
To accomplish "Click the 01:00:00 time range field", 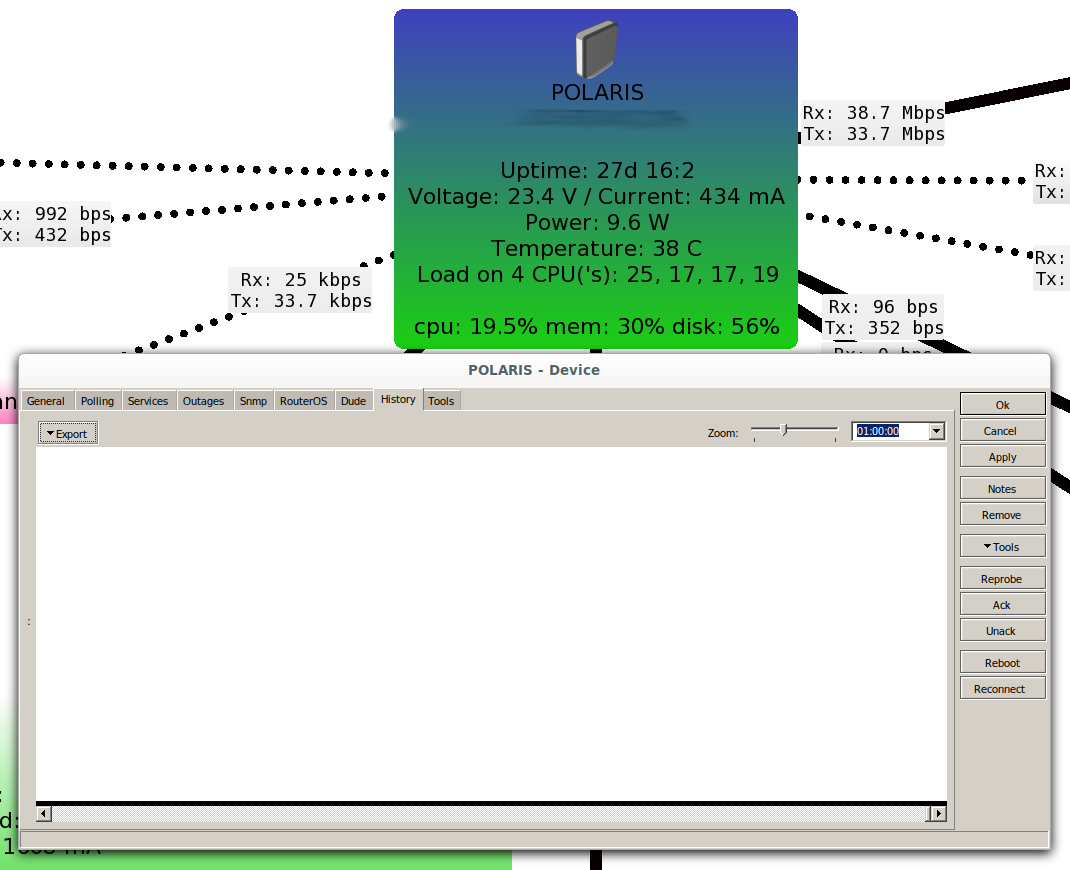I will pyautogui.click(x=891, y=431).
